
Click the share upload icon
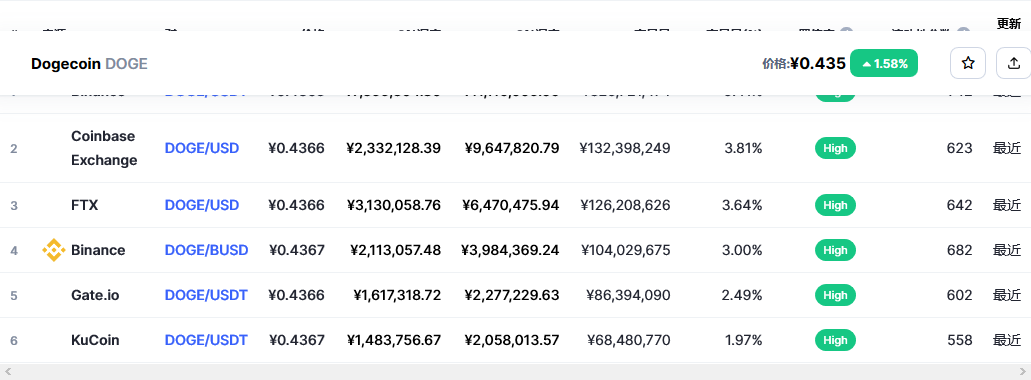[1014, 63]
